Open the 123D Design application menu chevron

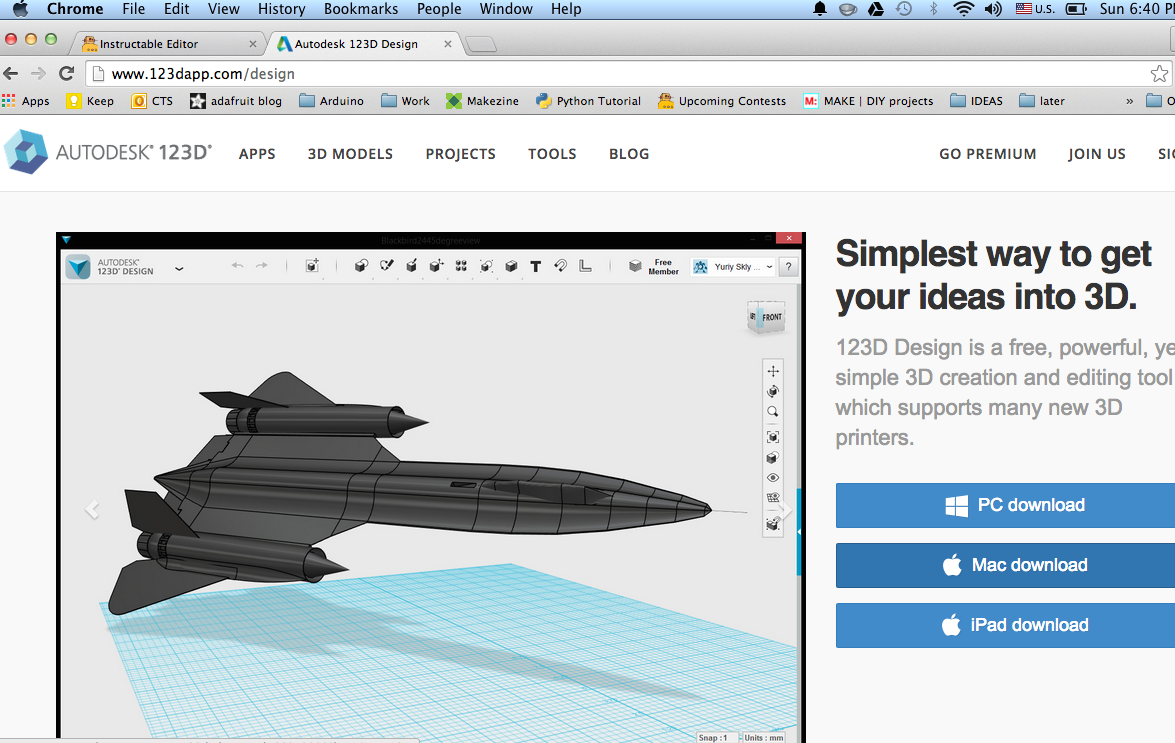pos(179,268)
